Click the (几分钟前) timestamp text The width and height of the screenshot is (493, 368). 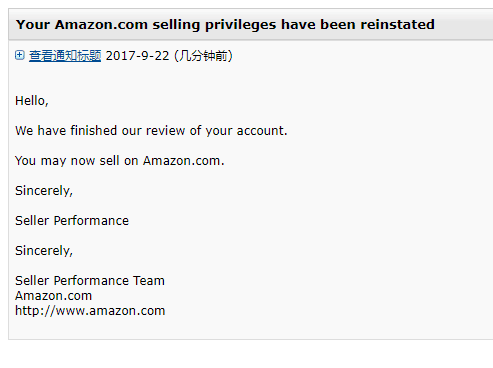[203, 56]
